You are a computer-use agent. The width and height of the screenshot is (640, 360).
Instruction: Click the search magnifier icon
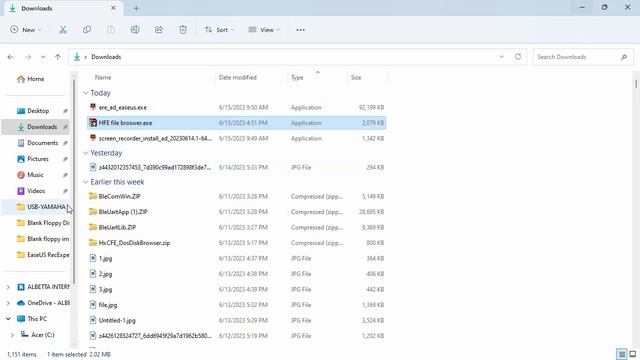[x=624, y=57]
